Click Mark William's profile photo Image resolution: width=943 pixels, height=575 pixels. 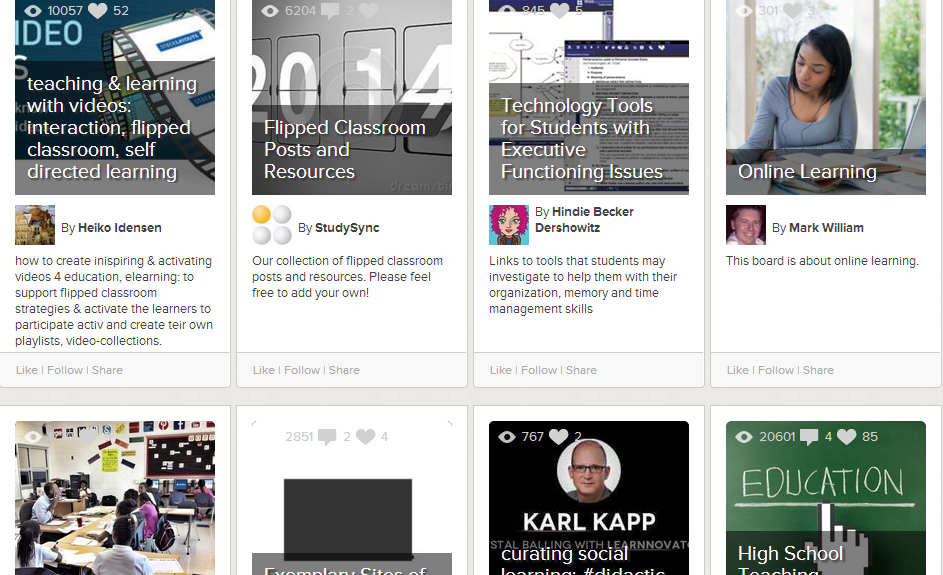point(746,225)
